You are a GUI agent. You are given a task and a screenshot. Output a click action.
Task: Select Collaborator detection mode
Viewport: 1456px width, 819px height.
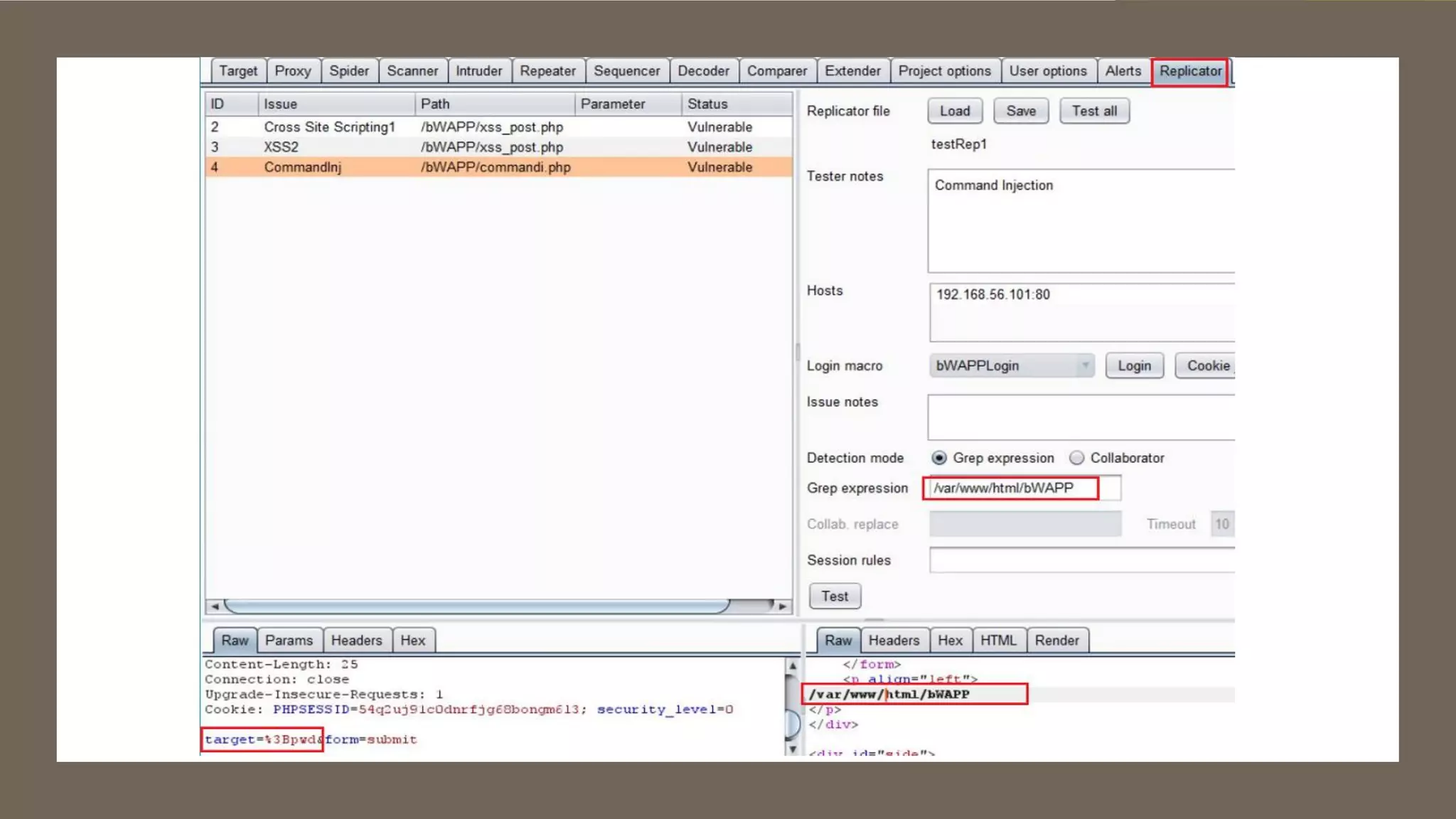pos(1077,458)
